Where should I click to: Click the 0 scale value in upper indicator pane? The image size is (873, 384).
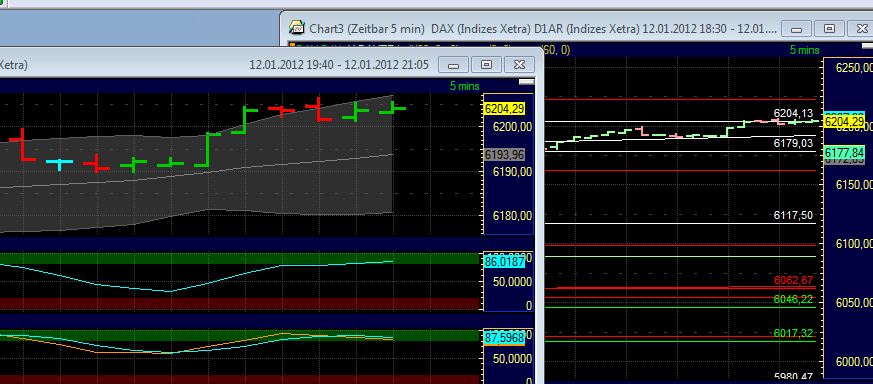529,306
